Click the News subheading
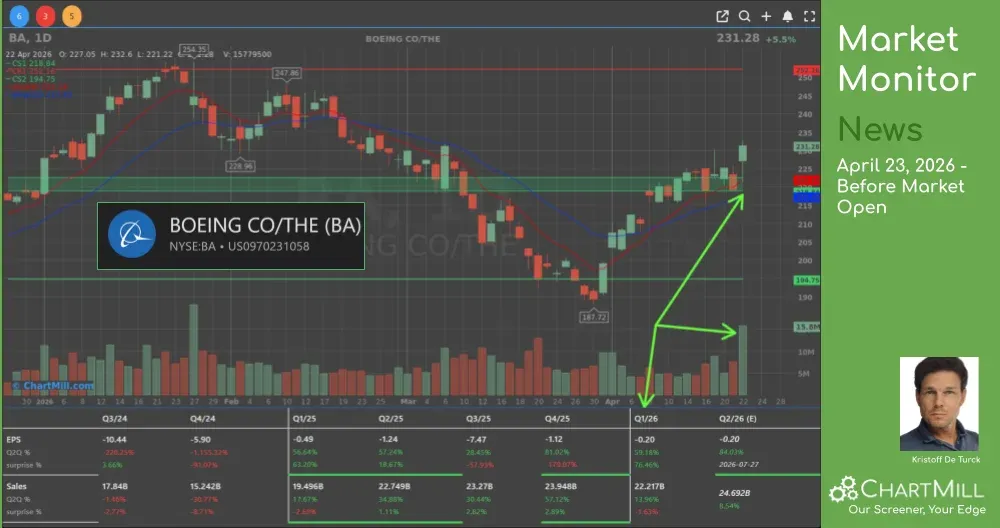 tap(880, 129)
